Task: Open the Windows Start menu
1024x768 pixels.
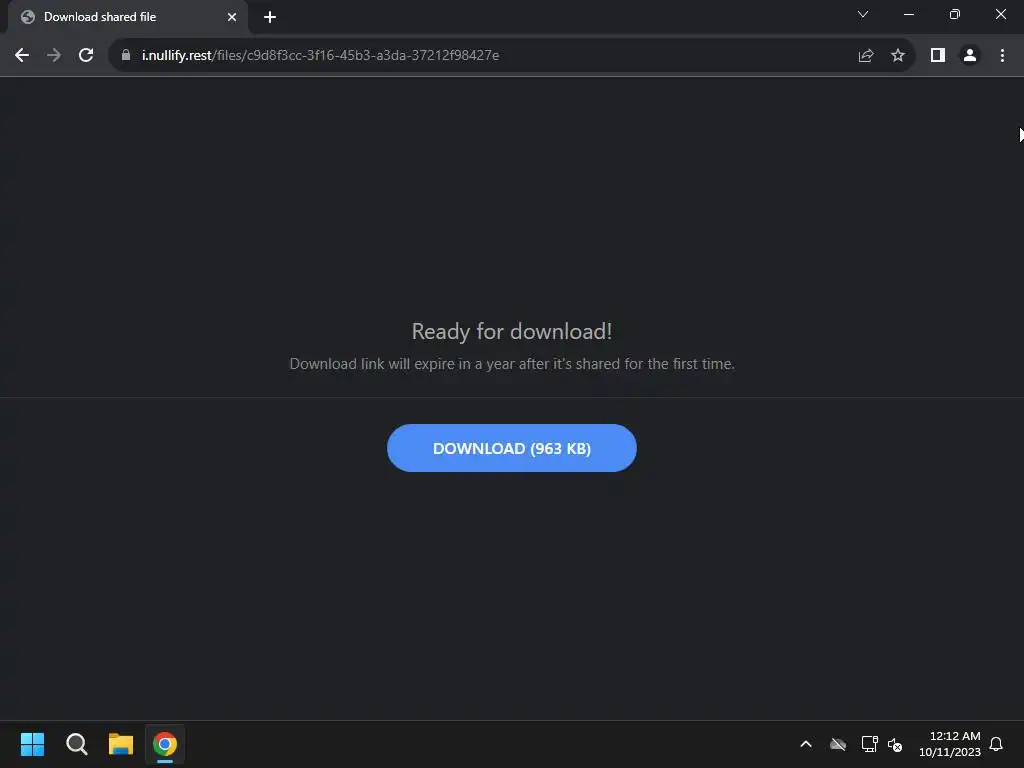Action: pyautogui.click(x=32, y=744)
